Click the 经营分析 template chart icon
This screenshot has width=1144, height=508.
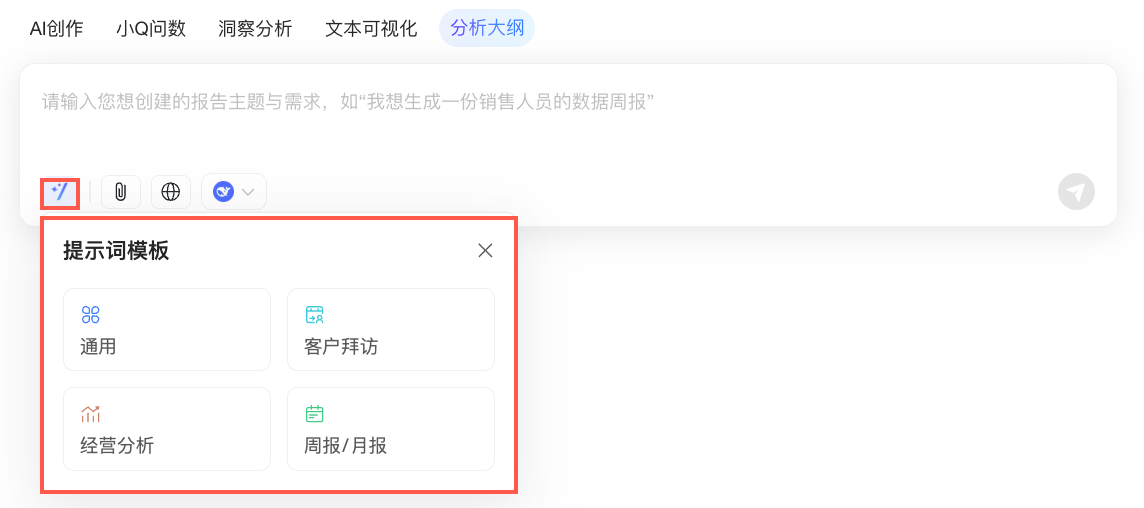click(91, 414)
